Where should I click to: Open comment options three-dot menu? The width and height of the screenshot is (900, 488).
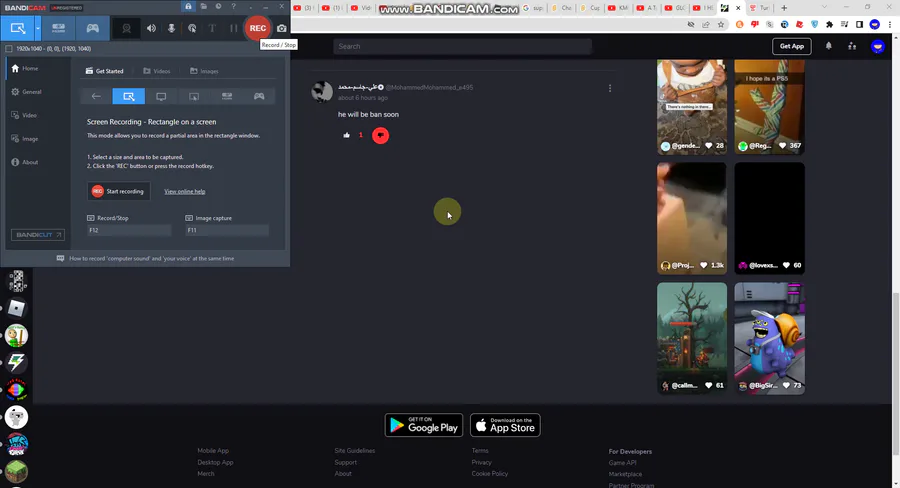click(610, 88)
